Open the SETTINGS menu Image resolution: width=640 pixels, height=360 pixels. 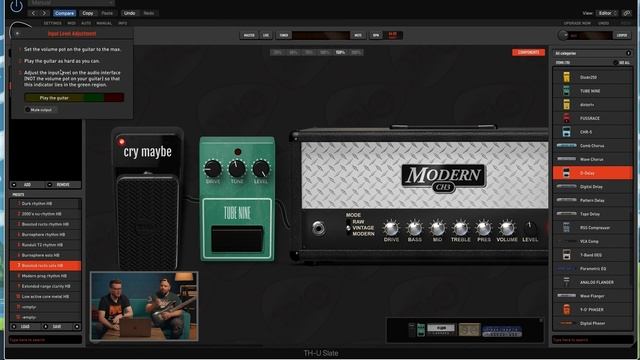[52, 23]
